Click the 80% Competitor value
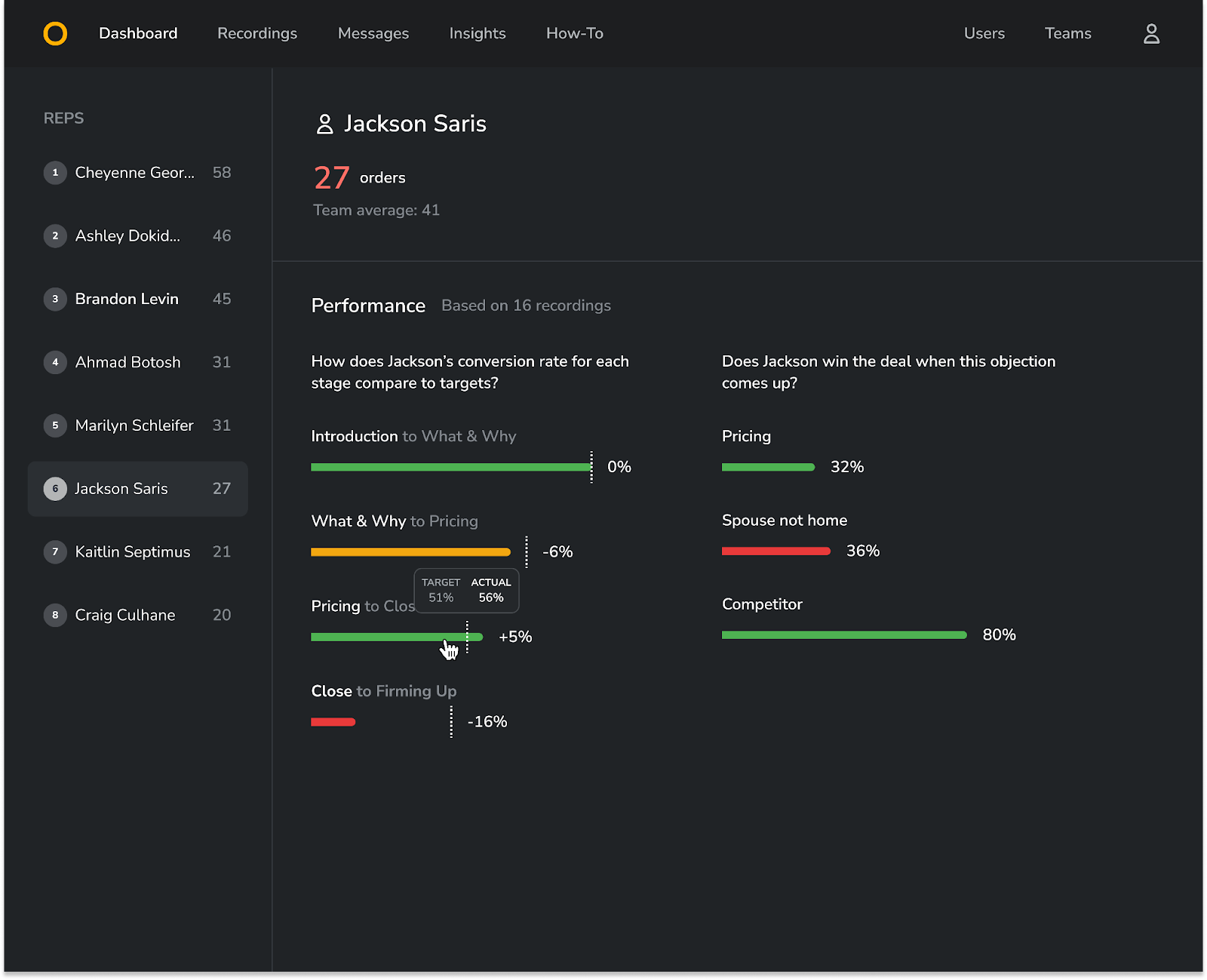1207x980 pixels. [999, 635]
